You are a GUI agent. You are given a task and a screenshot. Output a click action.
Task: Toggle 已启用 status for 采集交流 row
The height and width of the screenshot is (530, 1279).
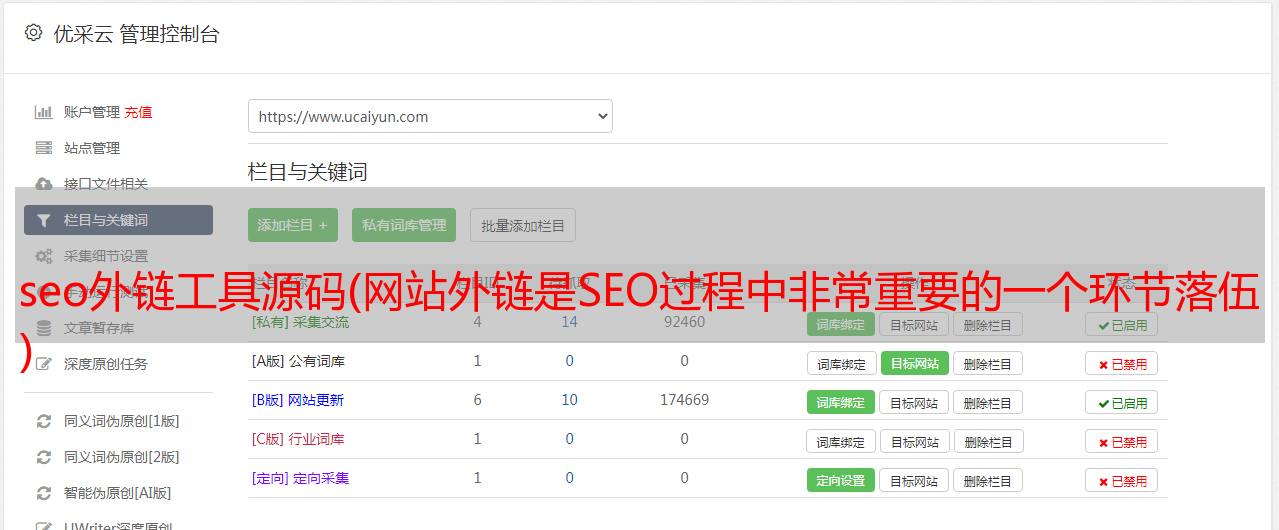tap(1121, 324)
